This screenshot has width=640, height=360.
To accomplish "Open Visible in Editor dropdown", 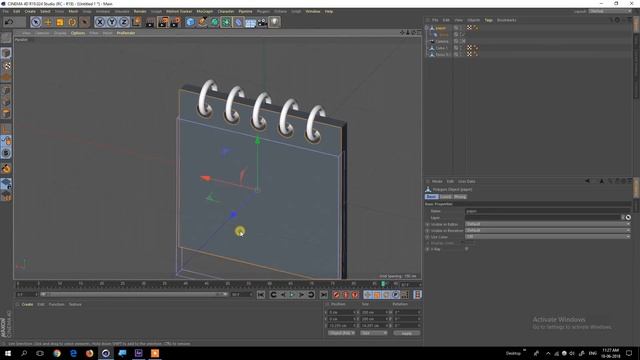I will click(x=548, y=224).
